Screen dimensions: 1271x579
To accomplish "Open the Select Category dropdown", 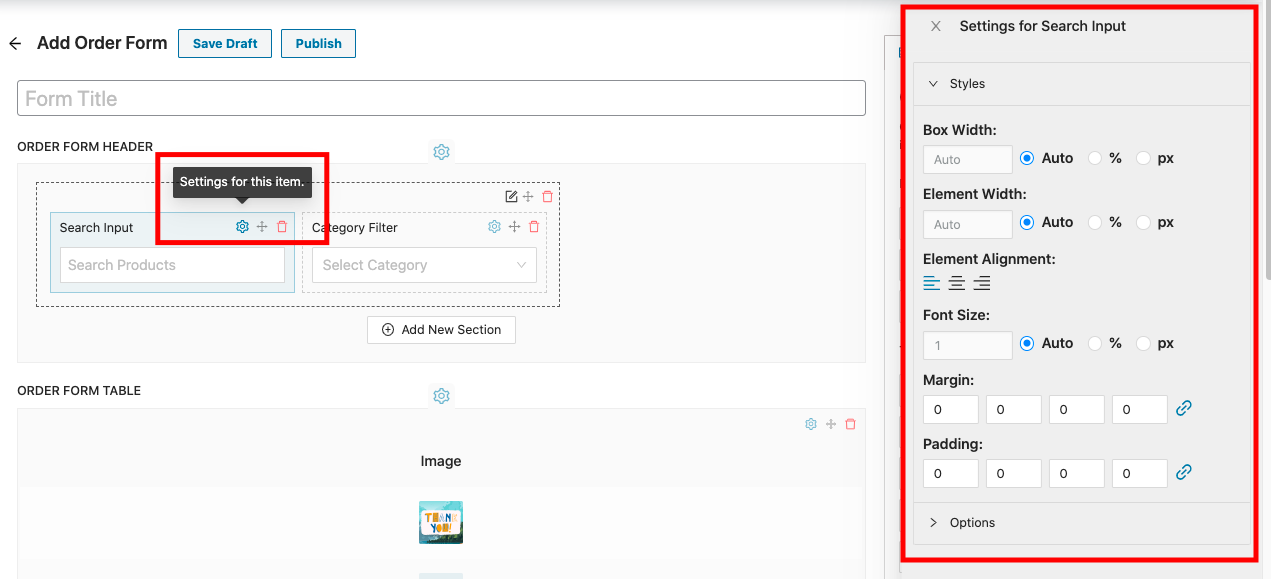I will (424, 265).
